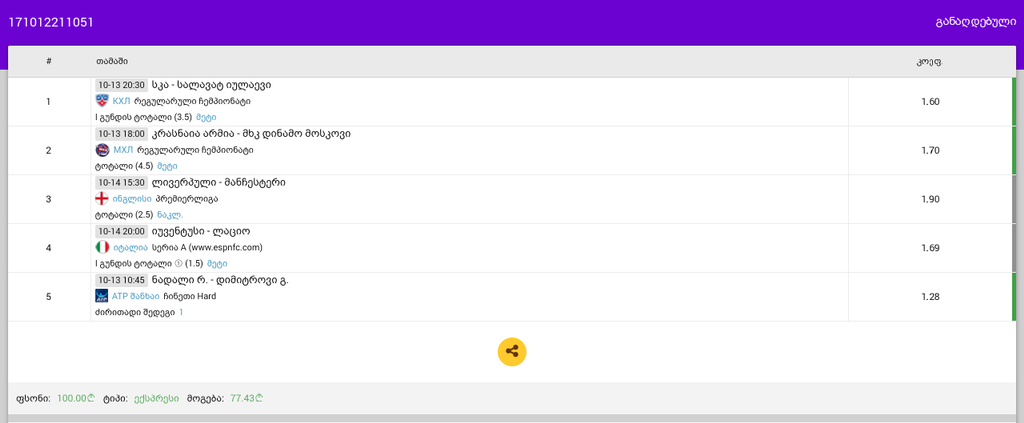Click the თამაში column header
1024x423 pixels.
pyautogui.click(x=112, y=61)
